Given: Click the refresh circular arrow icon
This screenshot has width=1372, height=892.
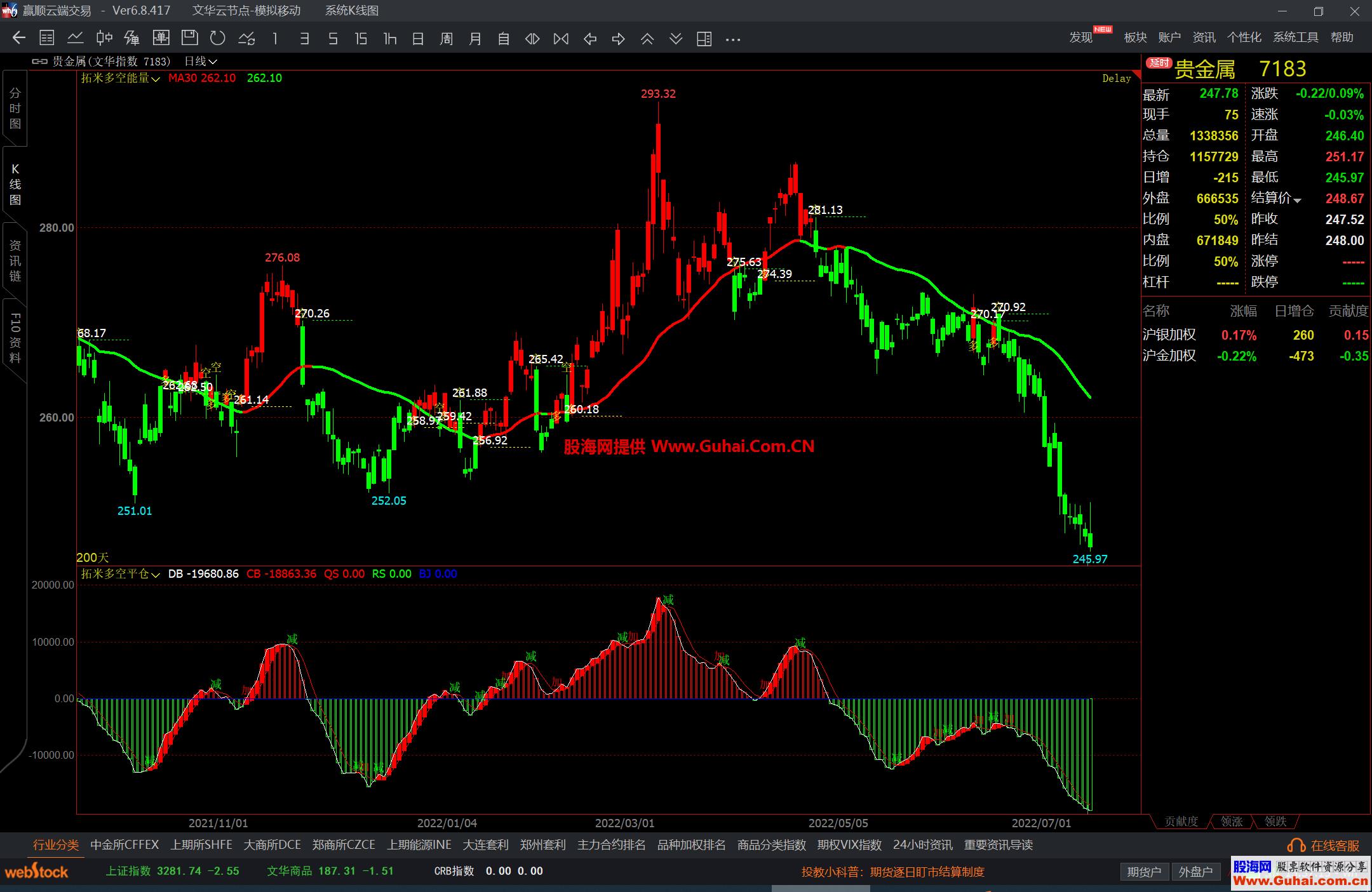Looking at the screenshot, I should (x=218, y=39).
